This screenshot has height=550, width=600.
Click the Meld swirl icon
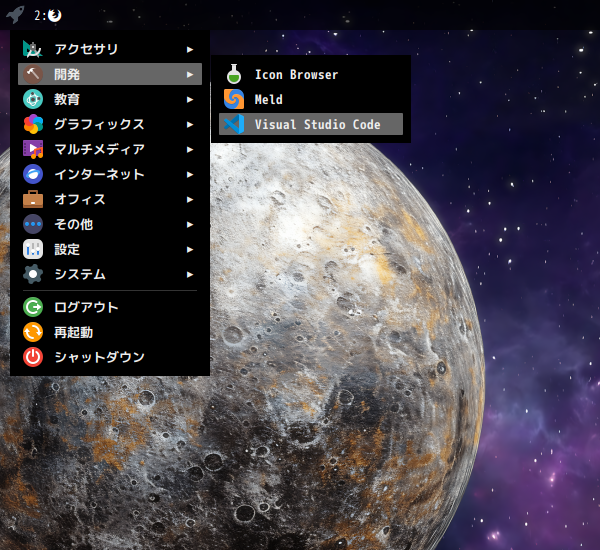[x=234, y=99]
